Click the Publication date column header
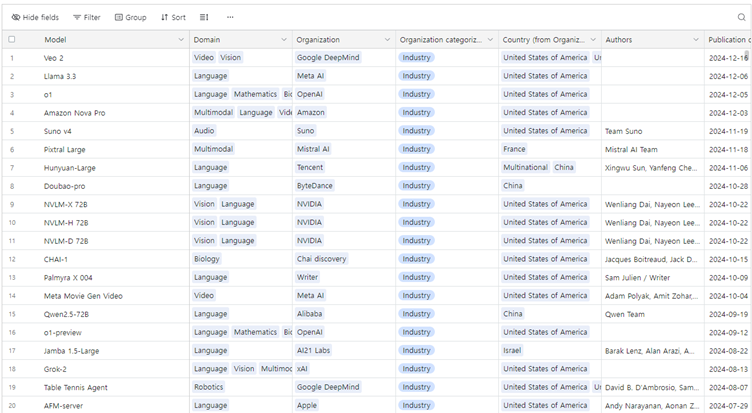 (728, 40)
